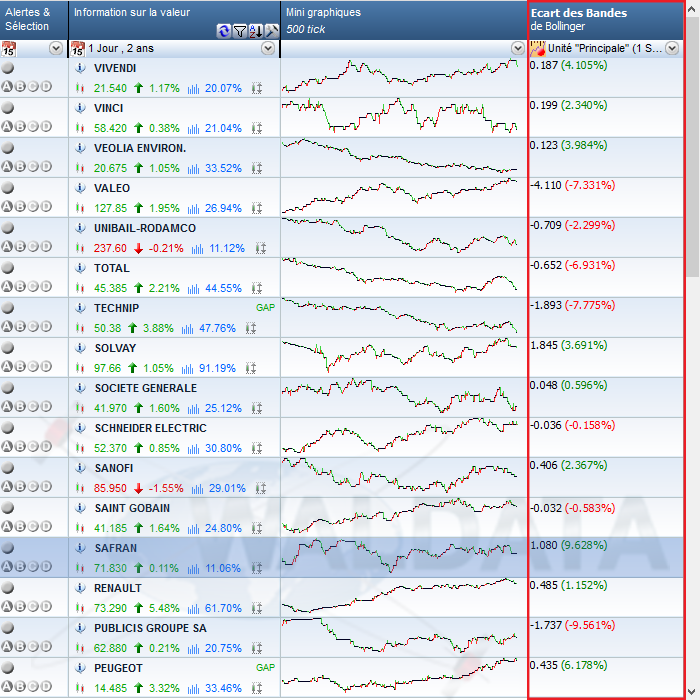Click the scrollbar down arrow
700x700 pixels.
(x=693, y=692)
